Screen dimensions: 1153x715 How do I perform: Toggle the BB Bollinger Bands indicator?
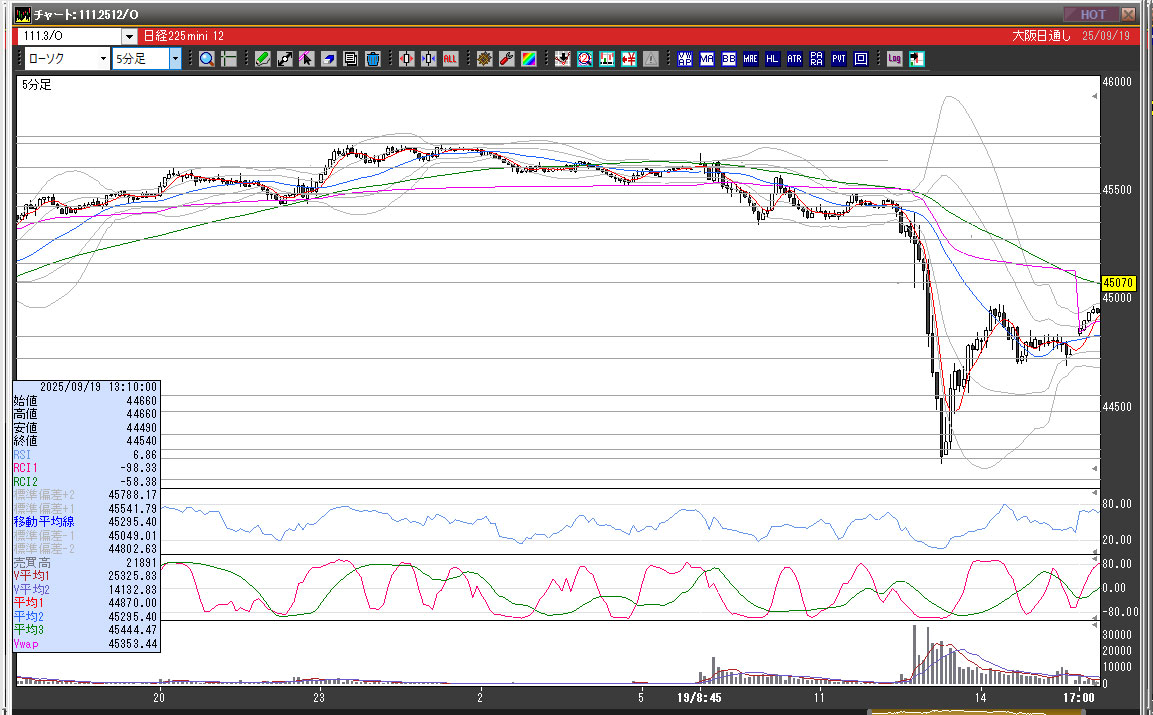coord(729,59)
